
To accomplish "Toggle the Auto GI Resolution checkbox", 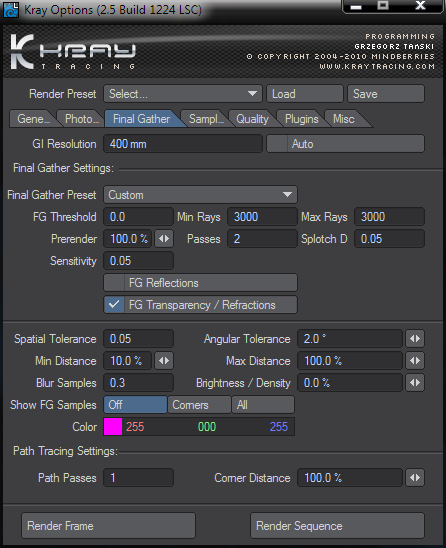I will tap(277, 144).
